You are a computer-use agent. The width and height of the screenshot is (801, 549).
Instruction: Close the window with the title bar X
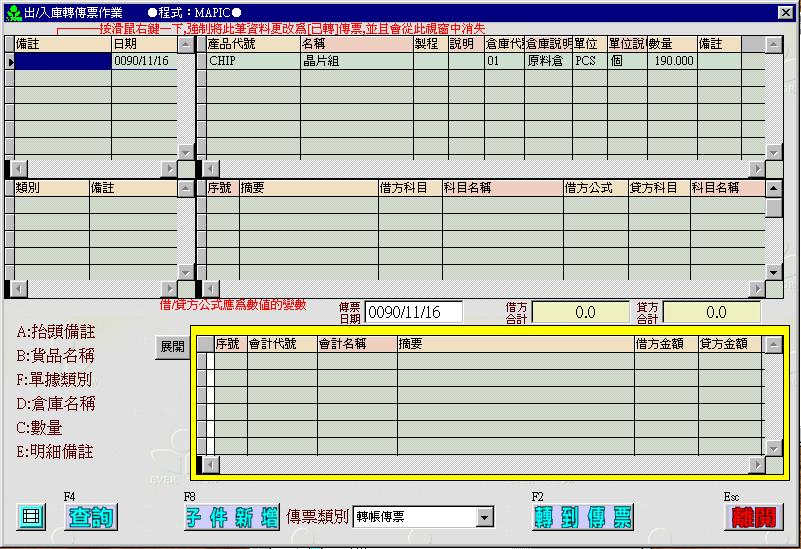[x=787, y=12]
